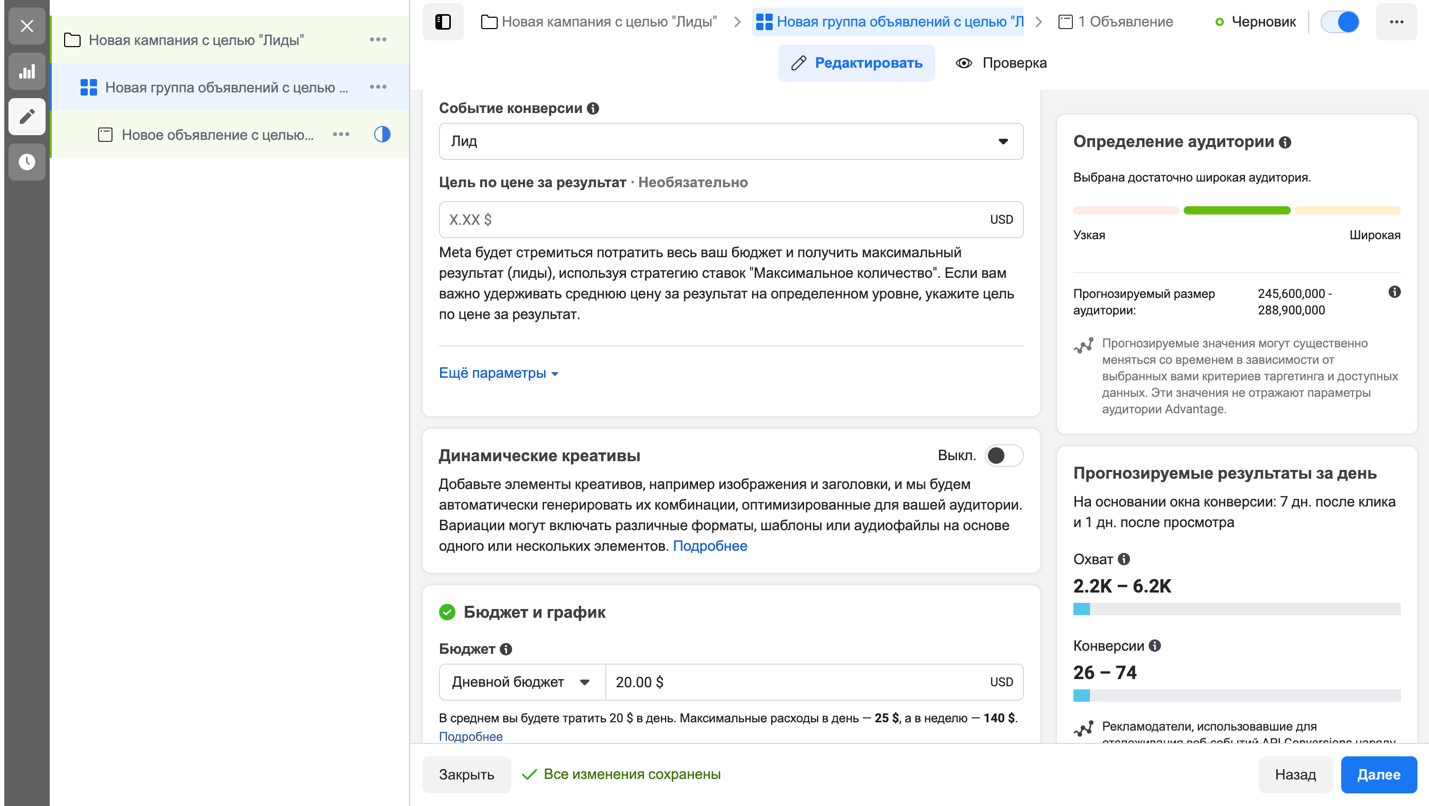Expand 'Ещё параметры'

(492, 372)
